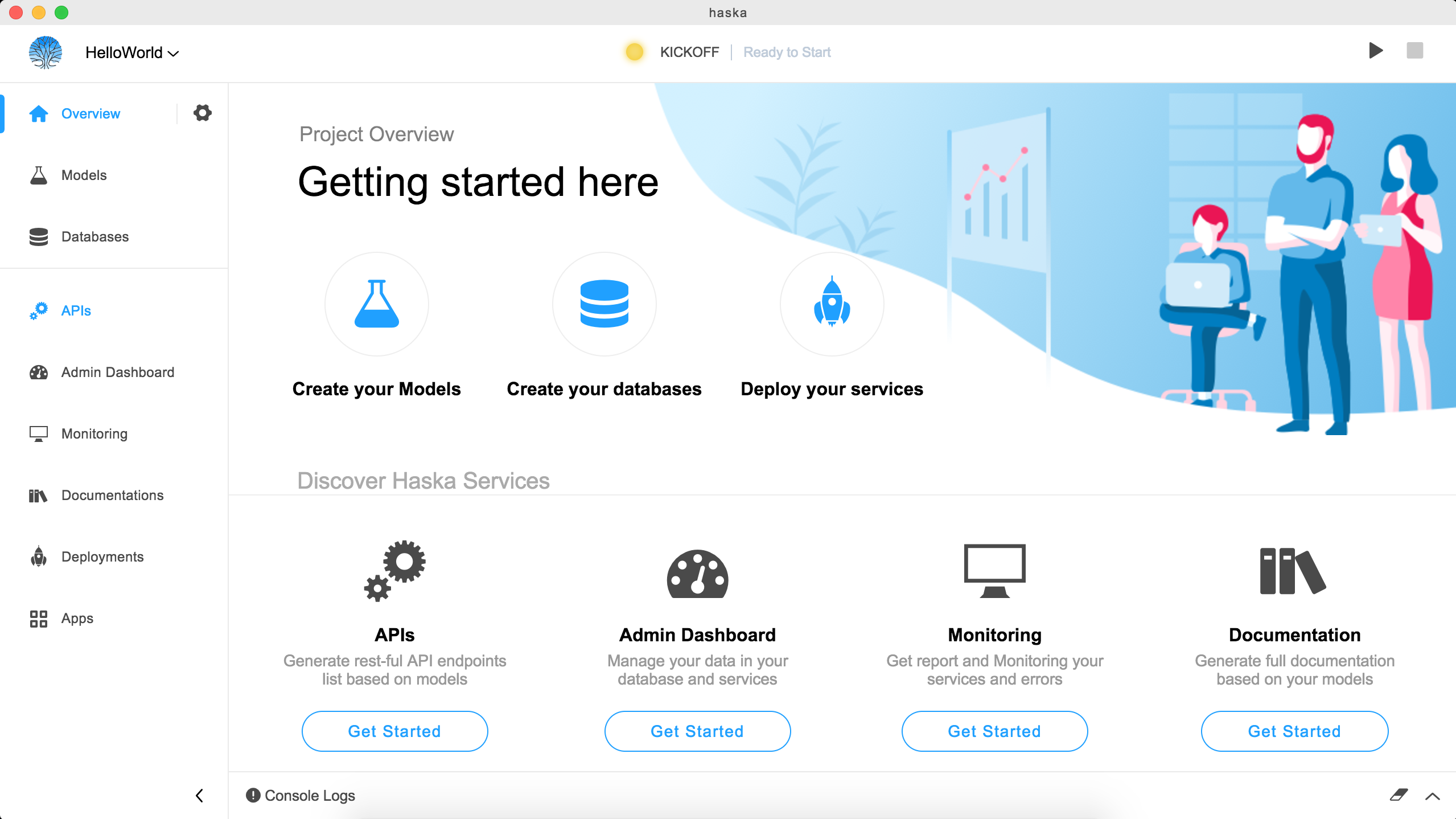
Task: Click the rocket icon for Deploy your services
Action: (x=832, y=304)
